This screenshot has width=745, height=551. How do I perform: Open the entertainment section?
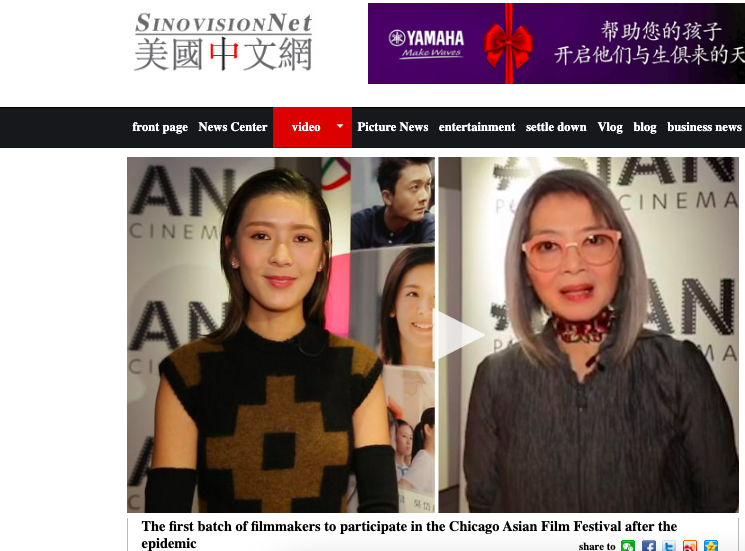click(477, 127)
